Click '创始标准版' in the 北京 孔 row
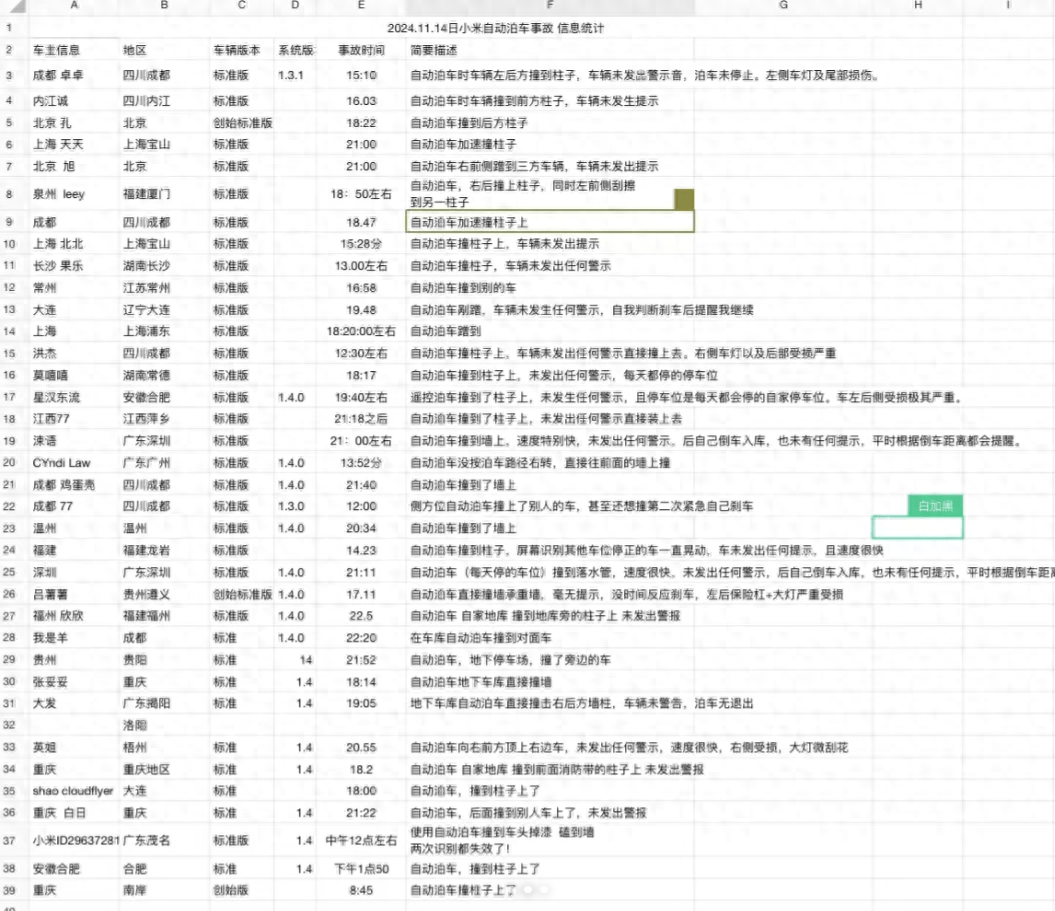 click(243, 123)
